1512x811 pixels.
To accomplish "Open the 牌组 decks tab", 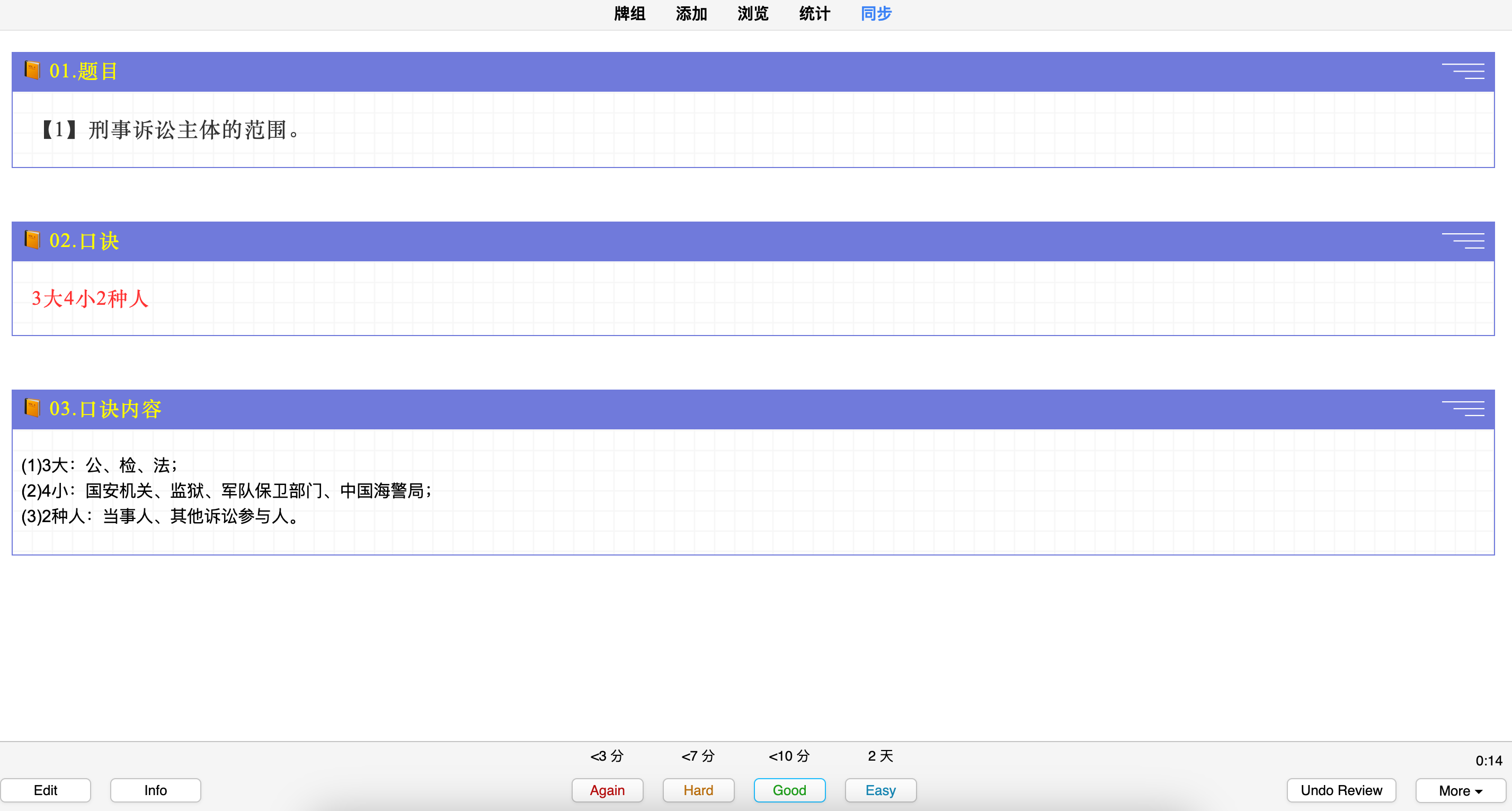I will pos(629,13).
